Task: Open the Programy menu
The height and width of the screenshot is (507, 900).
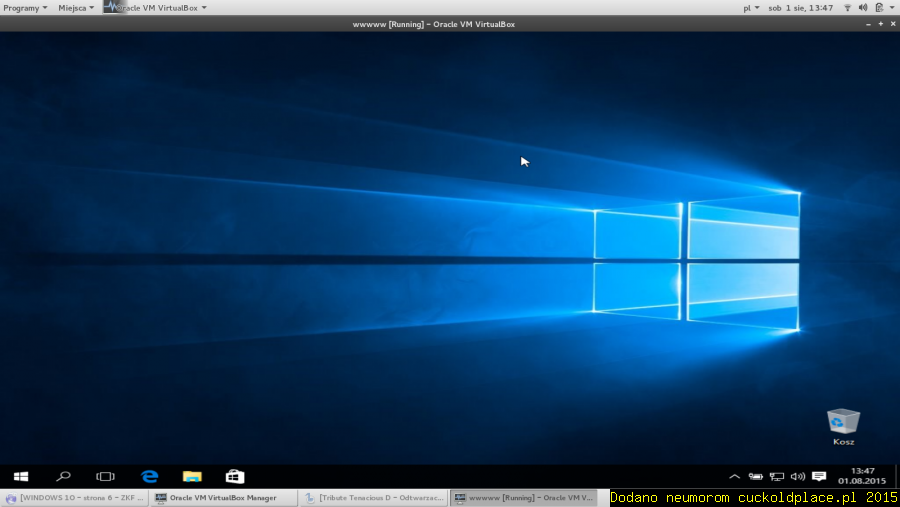Action: [x=24, y=7]
